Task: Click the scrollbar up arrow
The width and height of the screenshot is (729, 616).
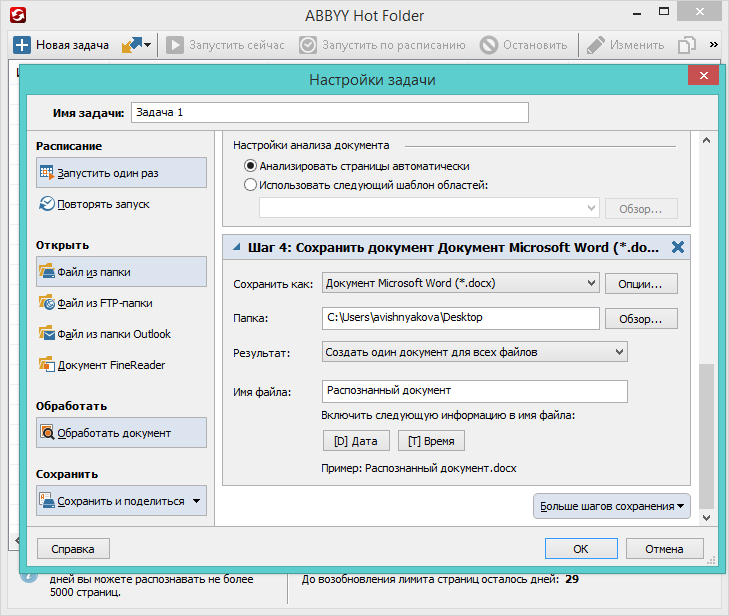Action: pyautogui.click(x=706, y=140)
